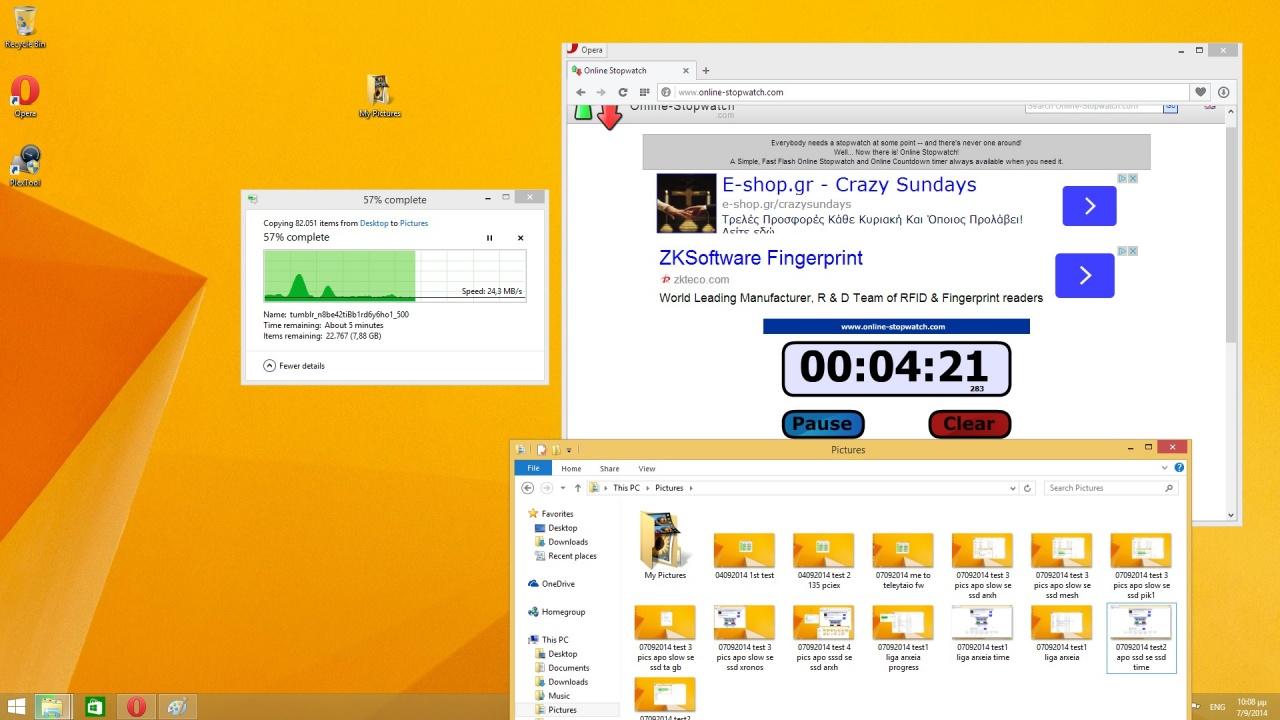Collapse the copy dialog with Fewer details
Screen dimensions: 1280x720
294,366
